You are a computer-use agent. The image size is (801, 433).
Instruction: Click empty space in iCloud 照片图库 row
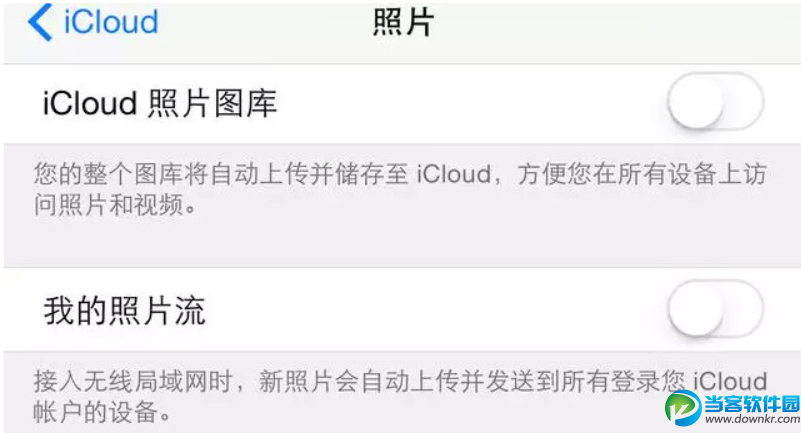470,104
